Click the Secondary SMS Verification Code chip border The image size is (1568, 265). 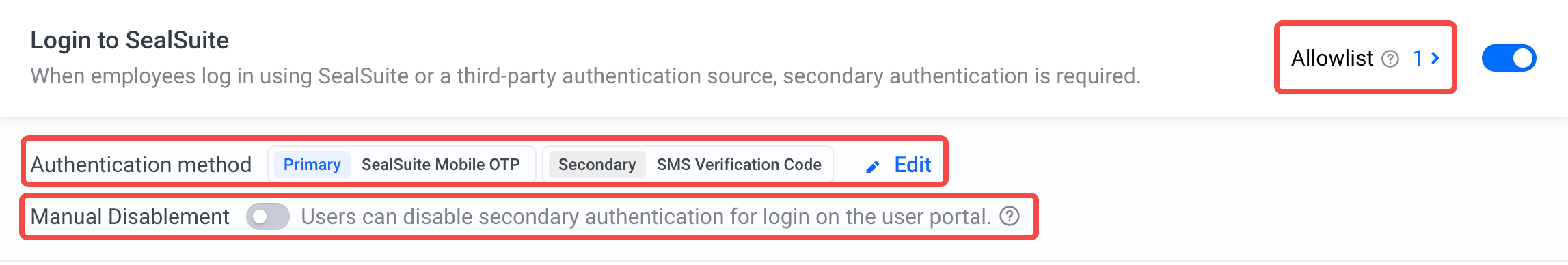pyautogui.click(x=688, y=165)
